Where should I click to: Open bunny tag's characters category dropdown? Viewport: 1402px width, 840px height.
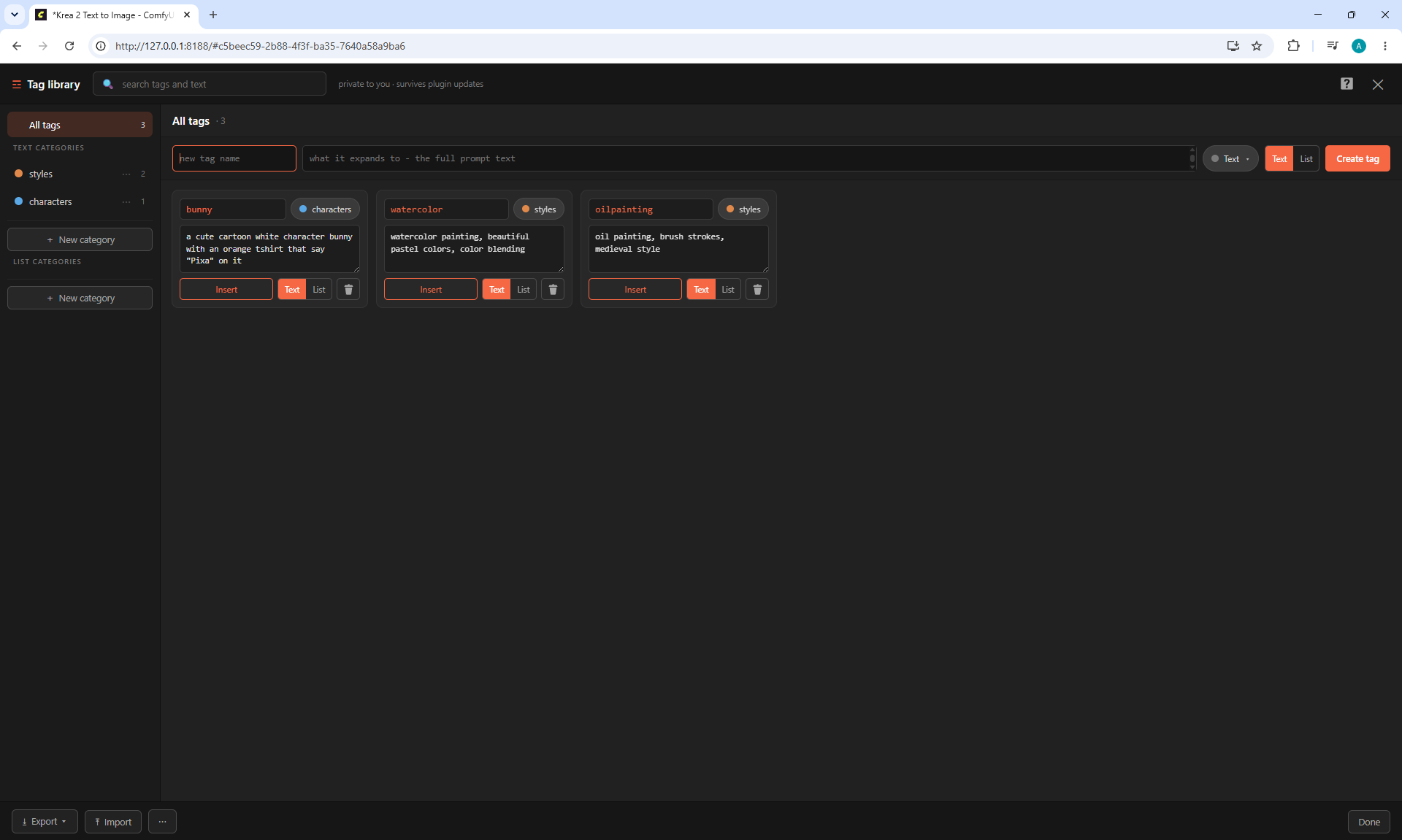[325, 209]
